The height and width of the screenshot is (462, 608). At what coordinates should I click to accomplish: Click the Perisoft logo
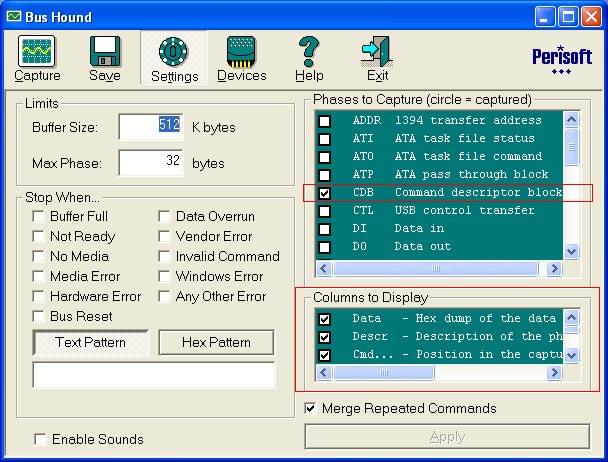(x=561, y=60)
